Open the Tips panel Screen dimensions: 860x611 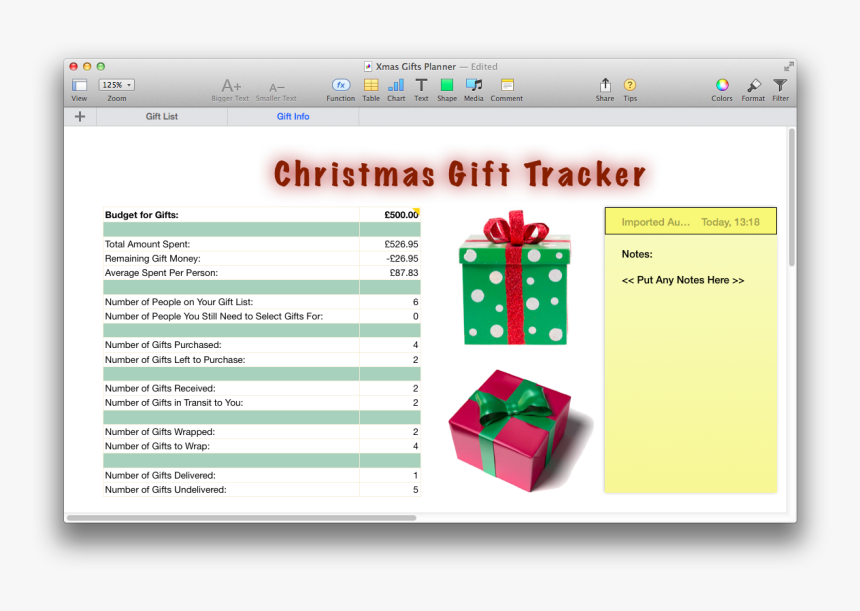tap(629, 89)
